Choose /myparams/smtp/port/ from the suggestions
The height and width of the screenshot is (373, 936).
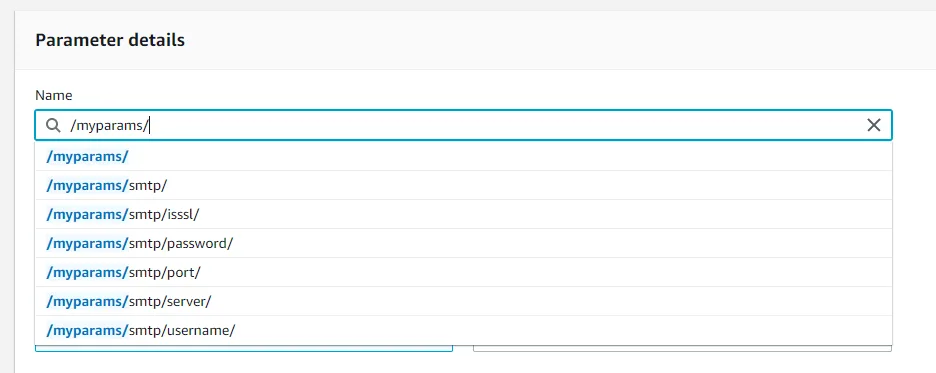pos(463,272)
